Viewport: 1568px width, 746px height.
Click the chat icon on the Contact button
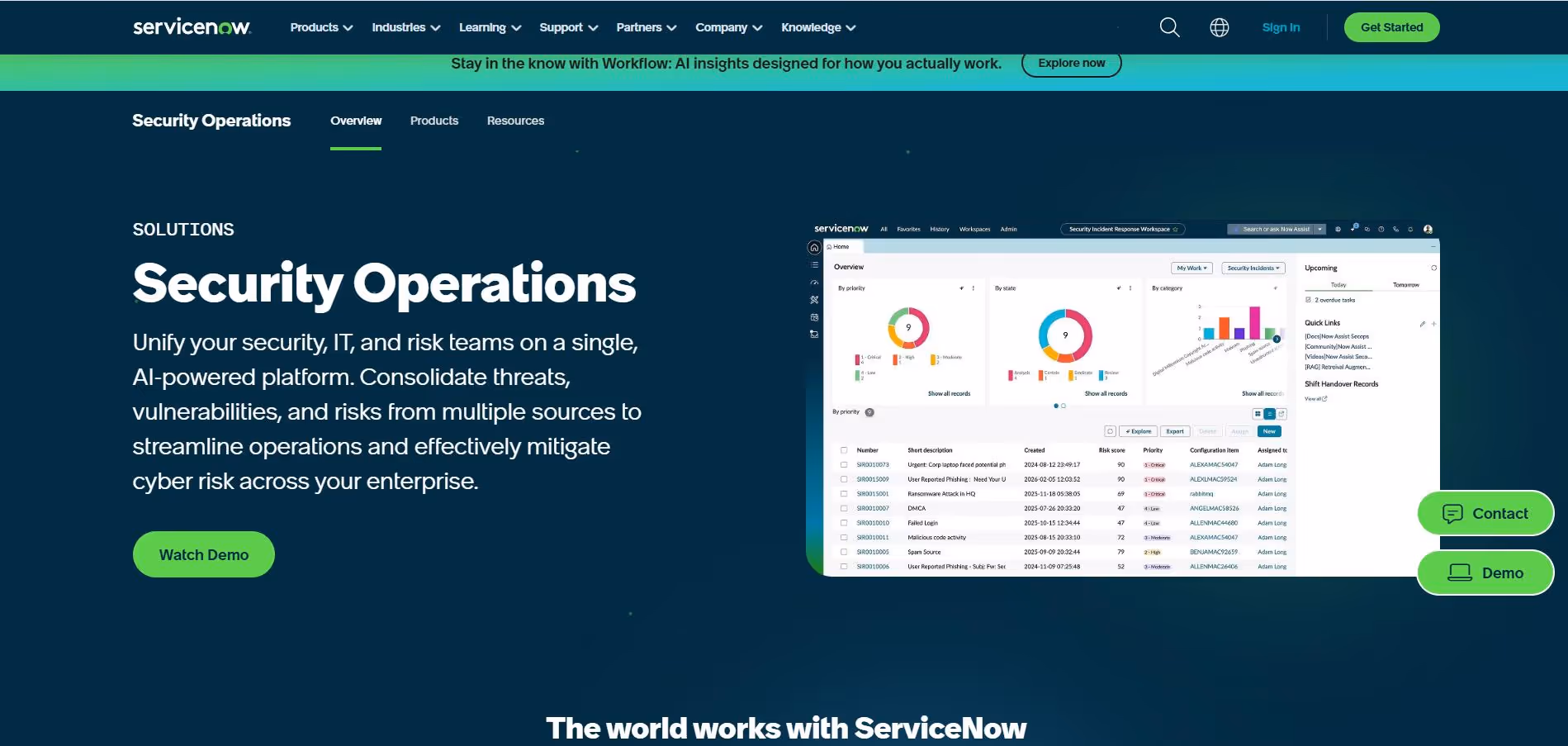tap(1452, 514)
